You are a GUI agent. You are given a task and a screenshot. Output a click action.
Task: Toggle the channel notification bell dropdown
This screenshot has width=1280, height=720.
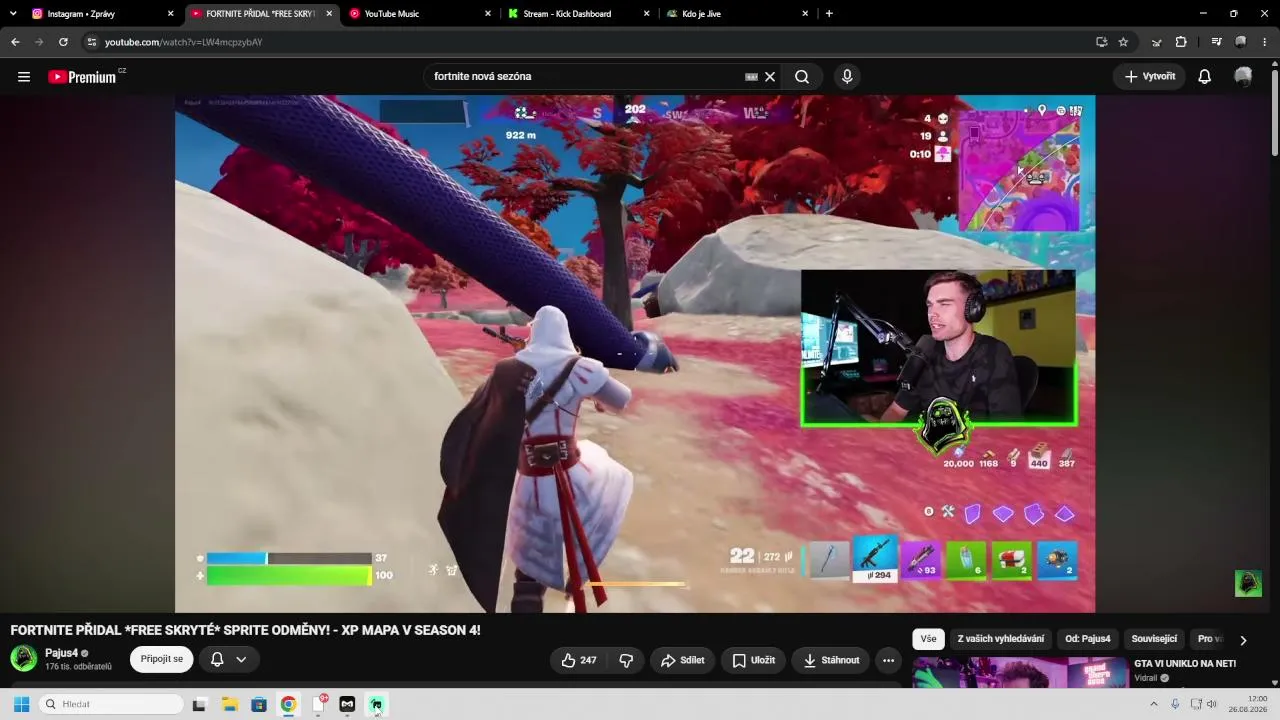tap(229, 659)
